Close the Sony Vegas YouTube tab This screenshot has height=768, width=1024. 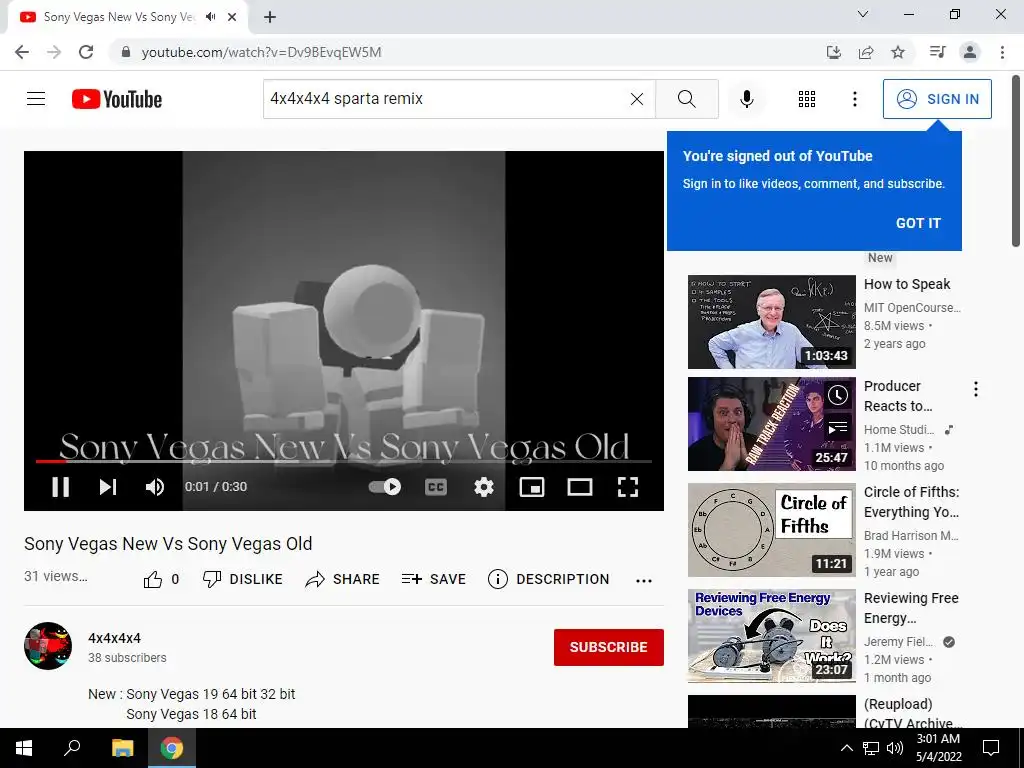click(232, 17)
